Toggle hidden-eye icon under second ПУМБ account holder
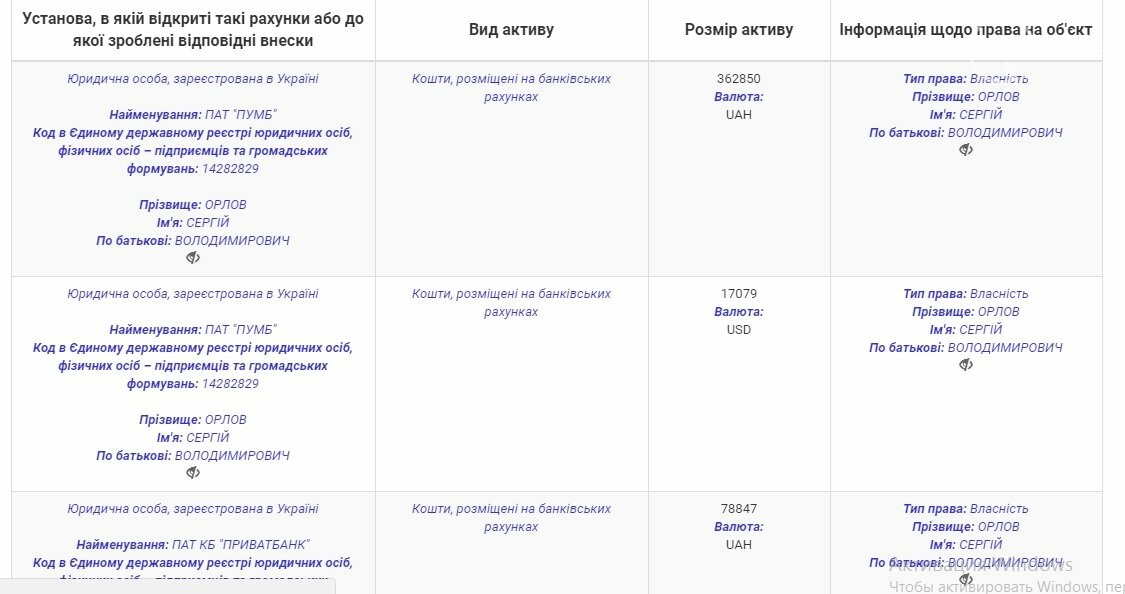1125x594 pixels. [193, 473]
